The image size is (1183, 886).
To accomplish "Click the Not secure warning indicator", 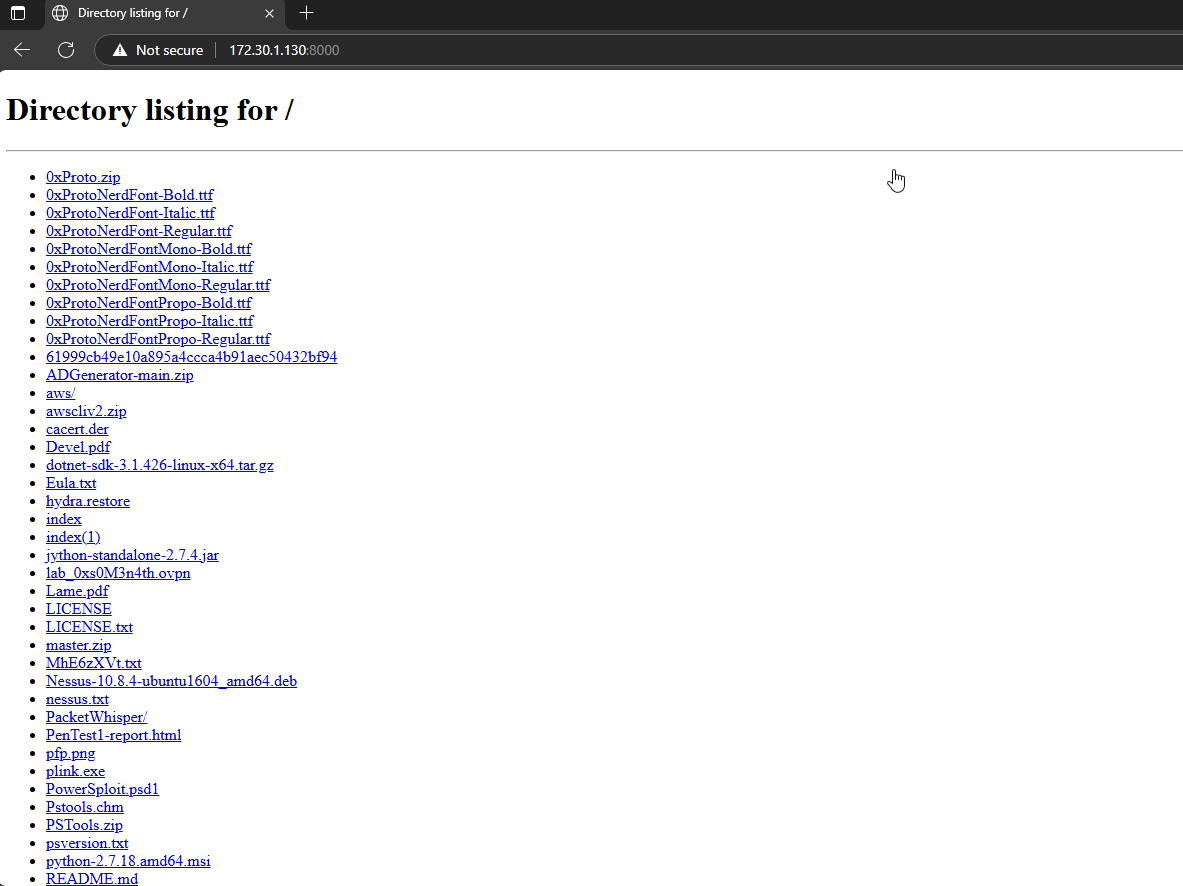I will click(158, 50).
